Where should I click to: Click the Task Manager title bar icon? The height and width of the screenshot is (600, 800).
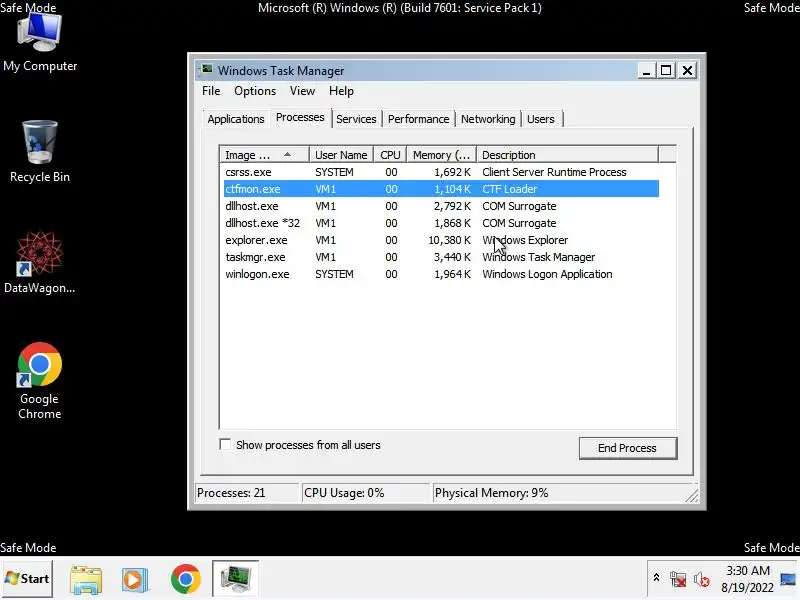[207, 70]
